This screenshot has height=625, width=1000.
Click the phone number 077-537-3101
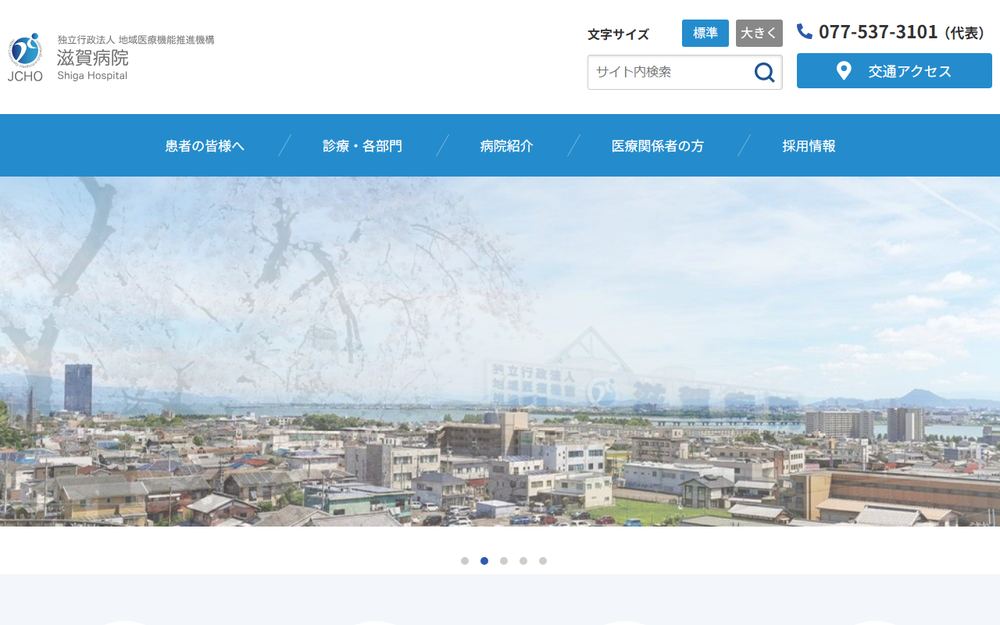tap(878, 32)
